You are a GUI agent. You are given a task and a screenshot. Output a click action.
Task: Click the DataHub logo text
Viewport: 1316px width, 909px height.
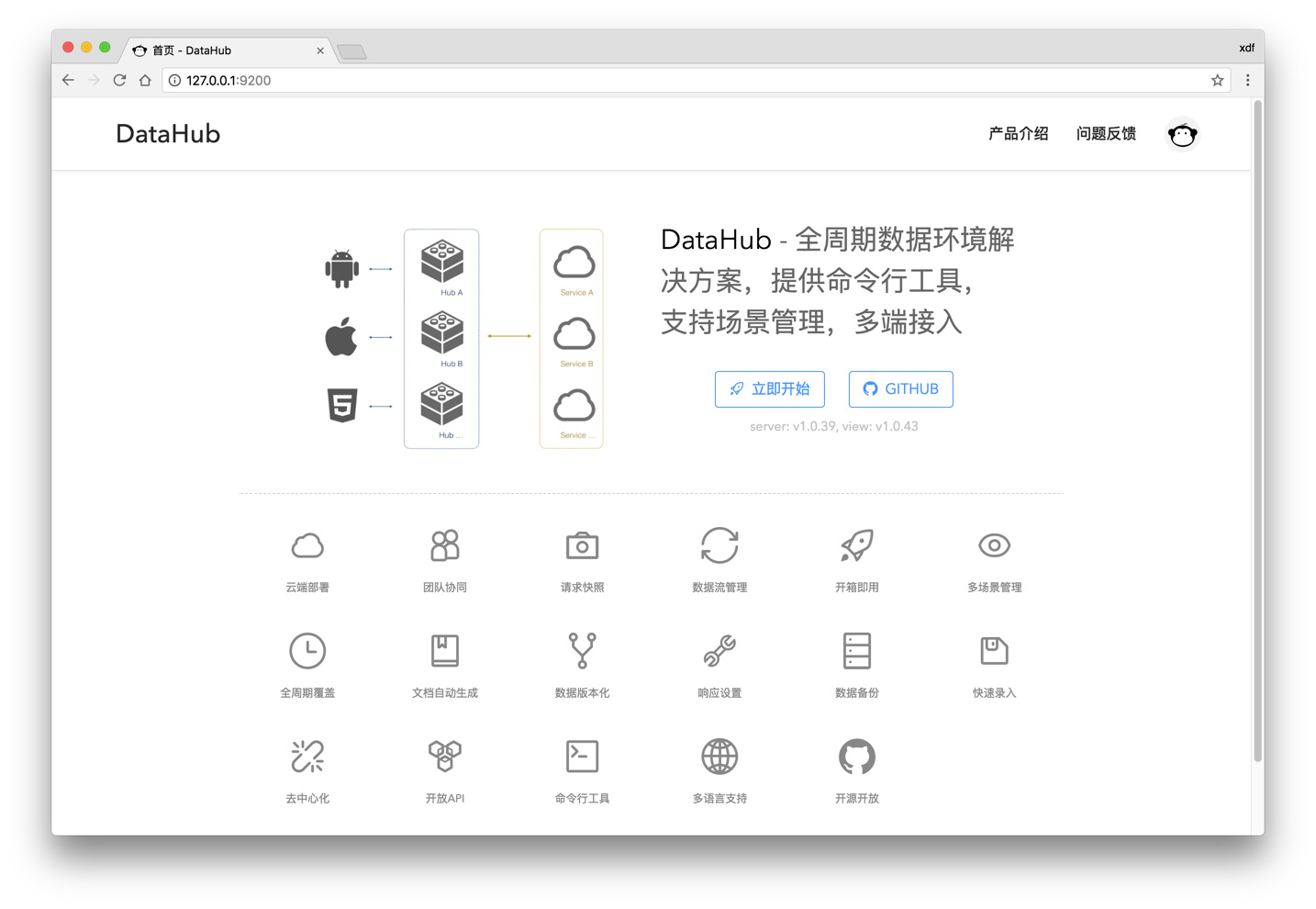click(168, 134)
